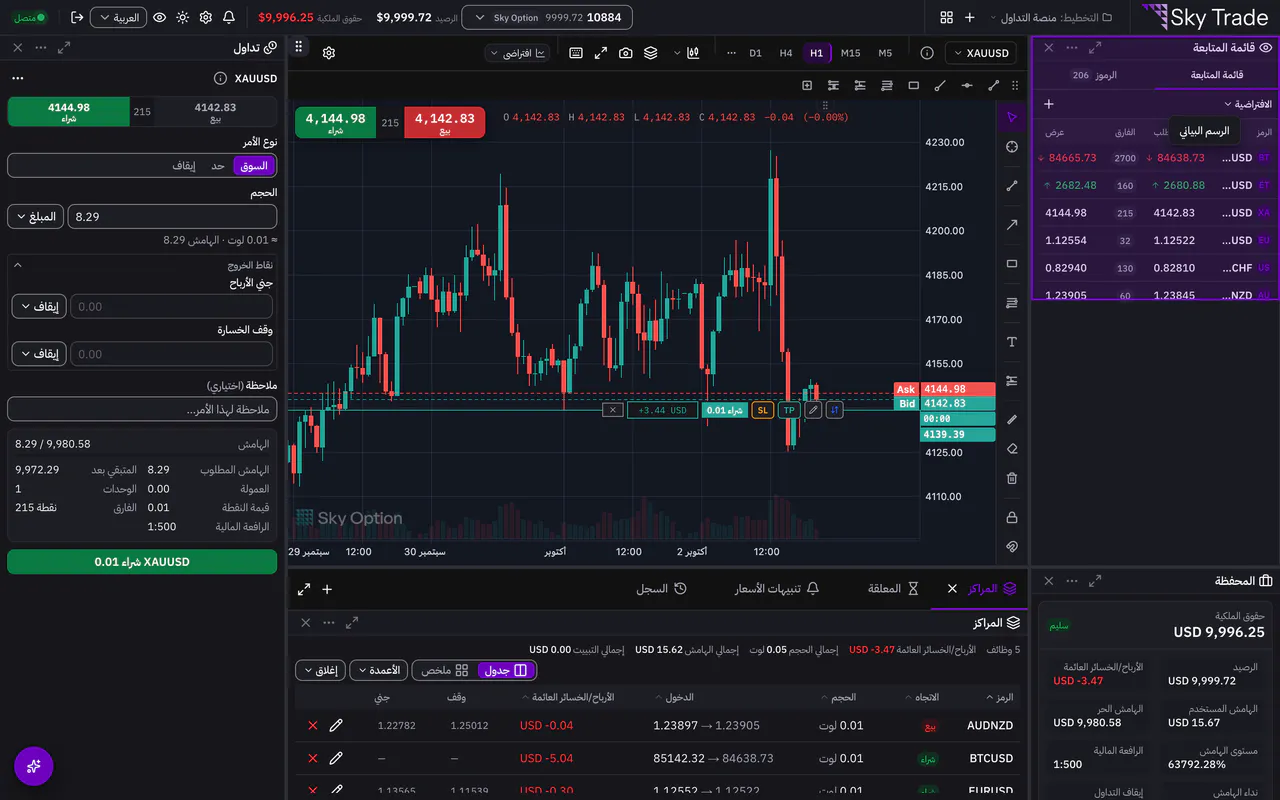Screen dimensions: 1280x800
Task: Click the notifications bell in top bar
Action: click(229, 17)
